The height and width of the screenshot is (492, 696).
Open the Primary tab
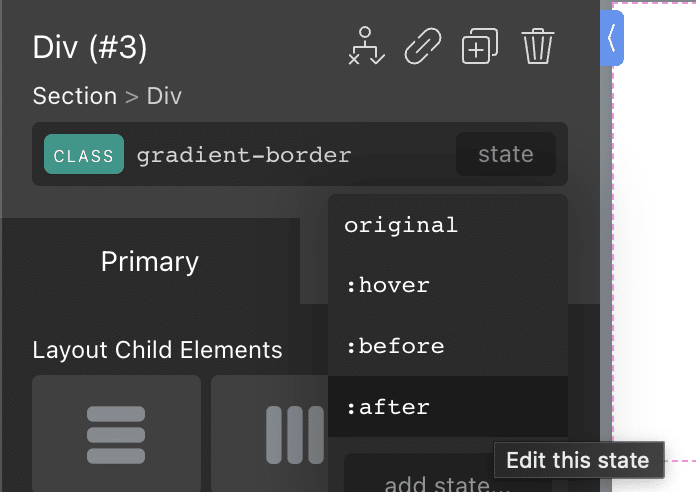(150, 261)
